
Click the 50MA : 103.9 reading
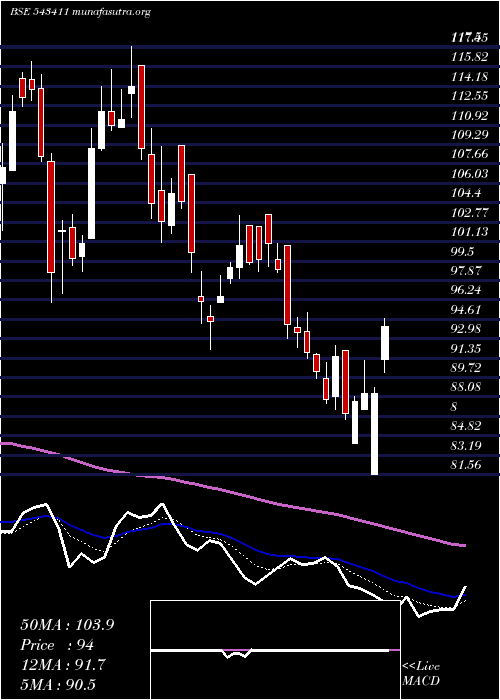67,625
